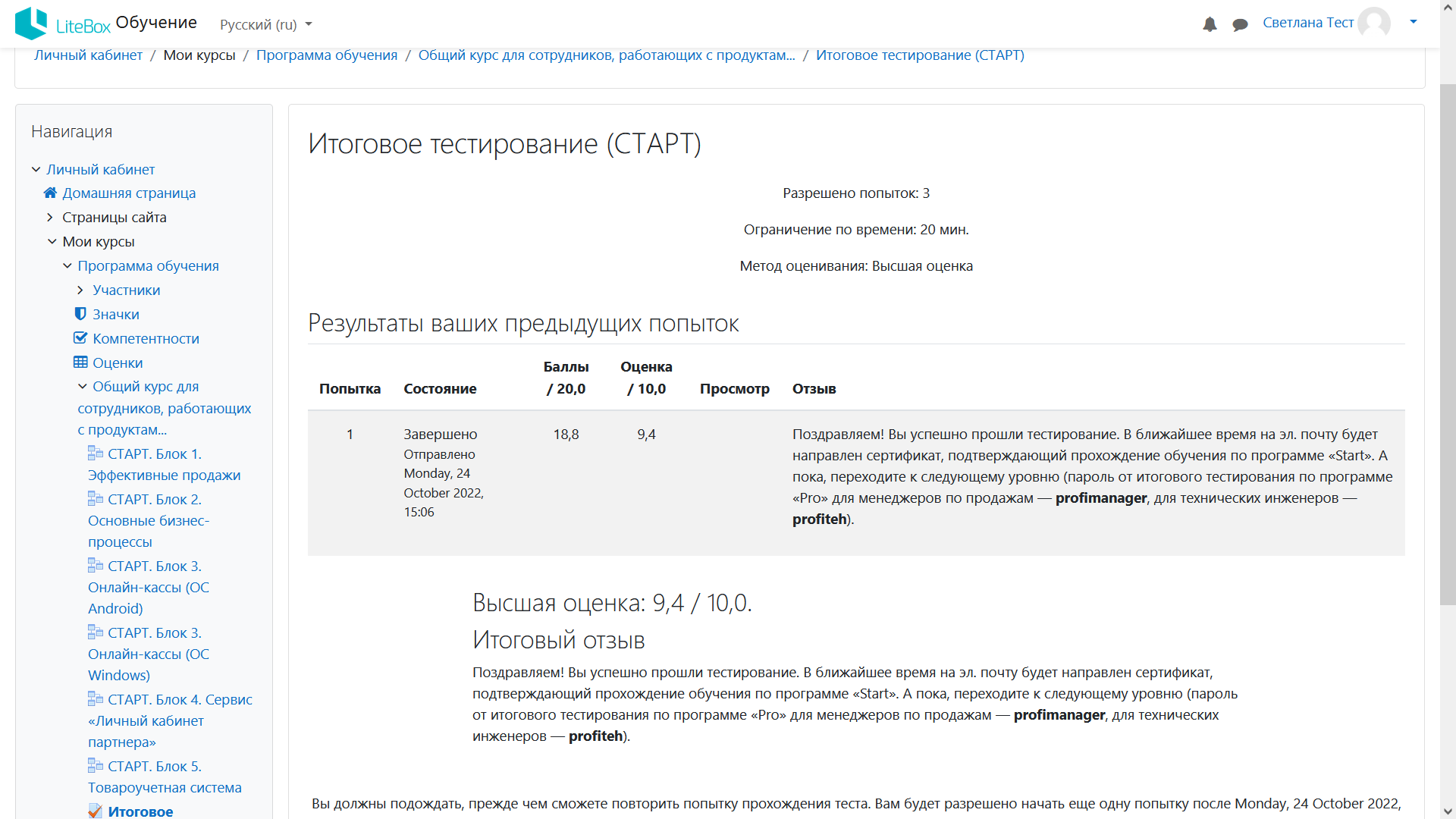
Task: Click the Обучение site title
Action: [x=156, y=23]
